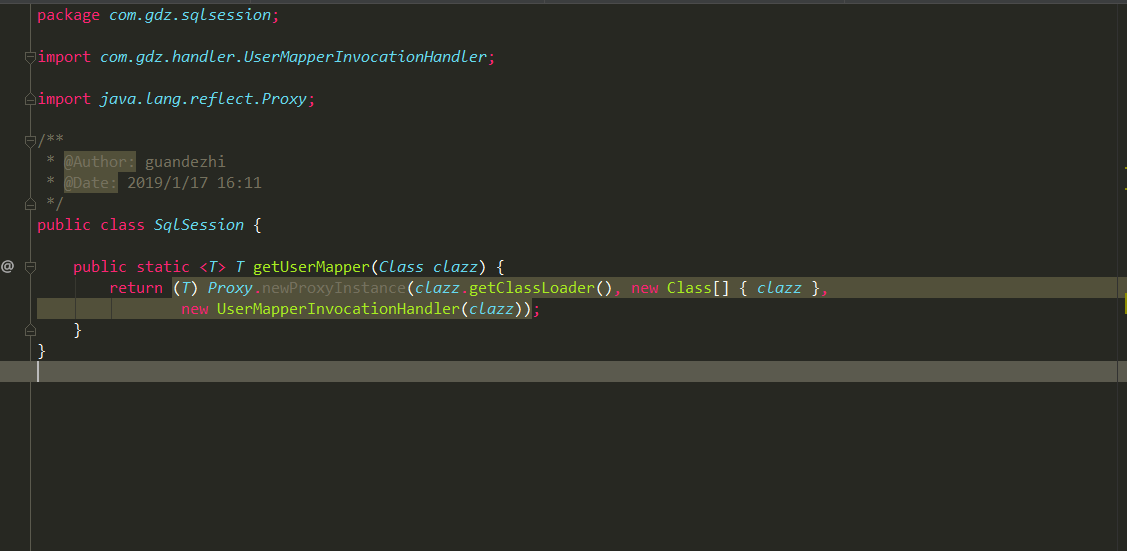1127x551 pixels.
Task: Click the new Class[] array expression
Action: point(724,288)
